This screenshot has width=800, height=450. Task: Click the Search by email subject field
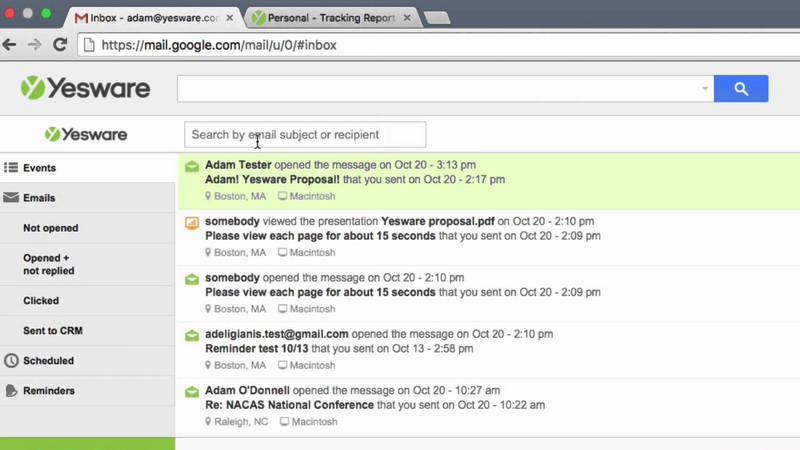point(305,135)
